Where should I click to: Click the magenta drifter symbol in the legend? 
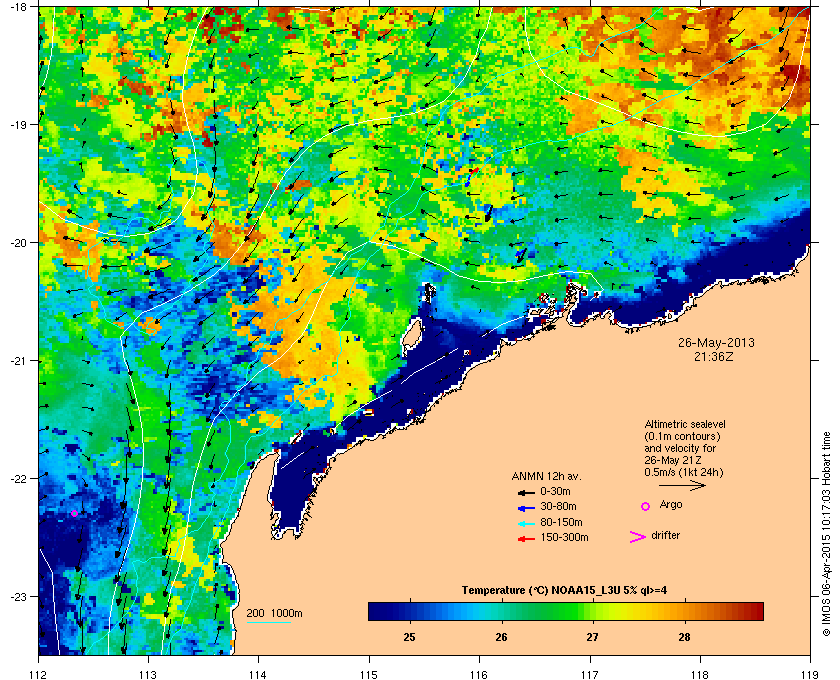[x=638, y=537]
